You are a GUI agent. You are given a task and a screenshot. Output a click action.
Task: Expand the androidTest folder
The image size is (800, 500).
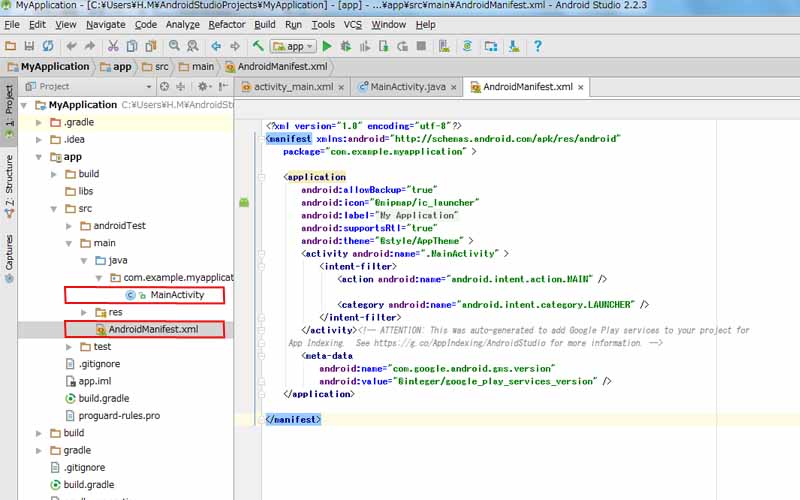[69, 226]
